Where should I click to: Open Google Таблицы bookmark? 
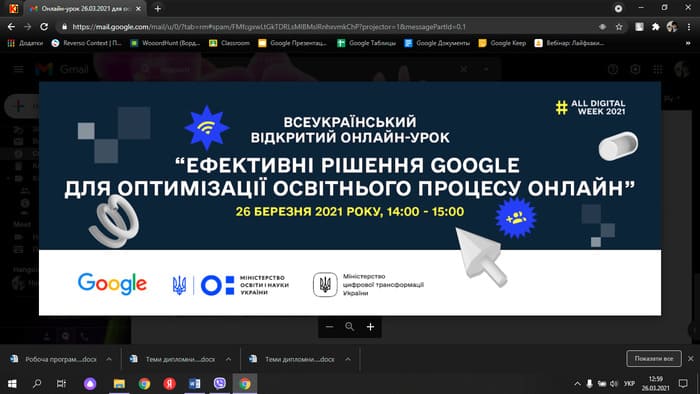[367, 43]
